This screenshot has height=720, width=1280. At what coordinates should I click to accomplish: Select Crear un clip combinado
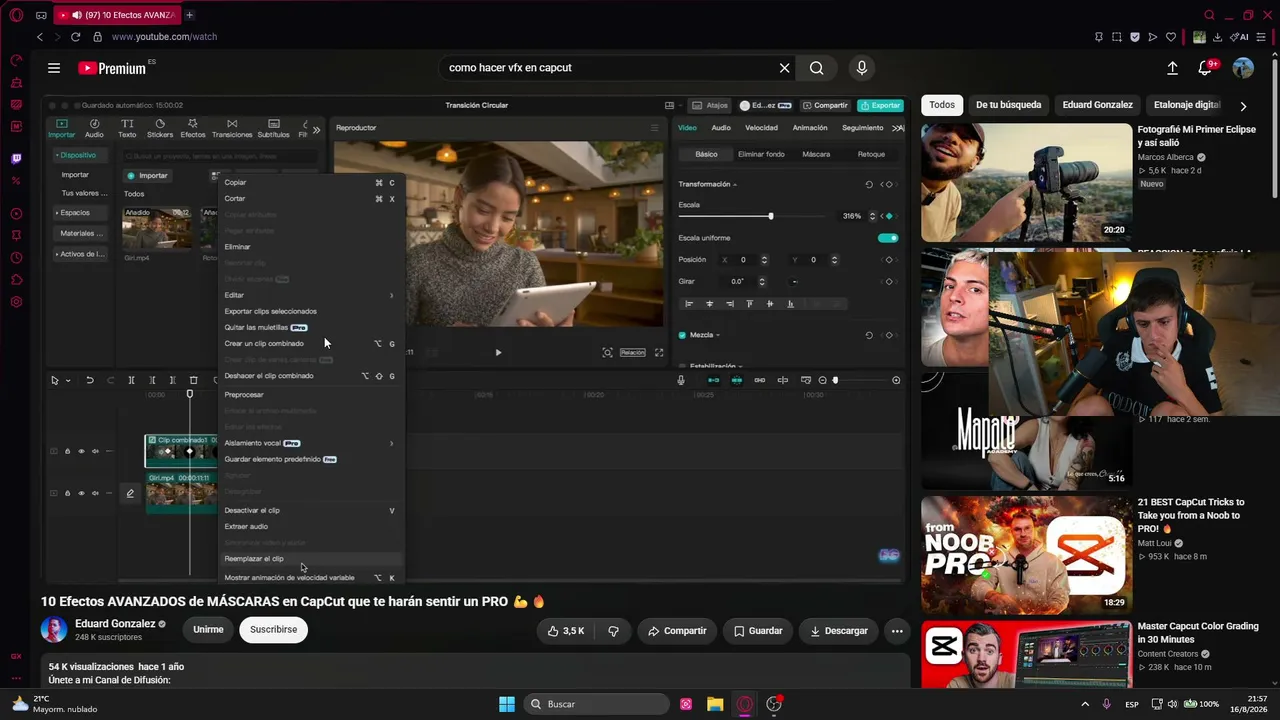[x=309, y=344]
